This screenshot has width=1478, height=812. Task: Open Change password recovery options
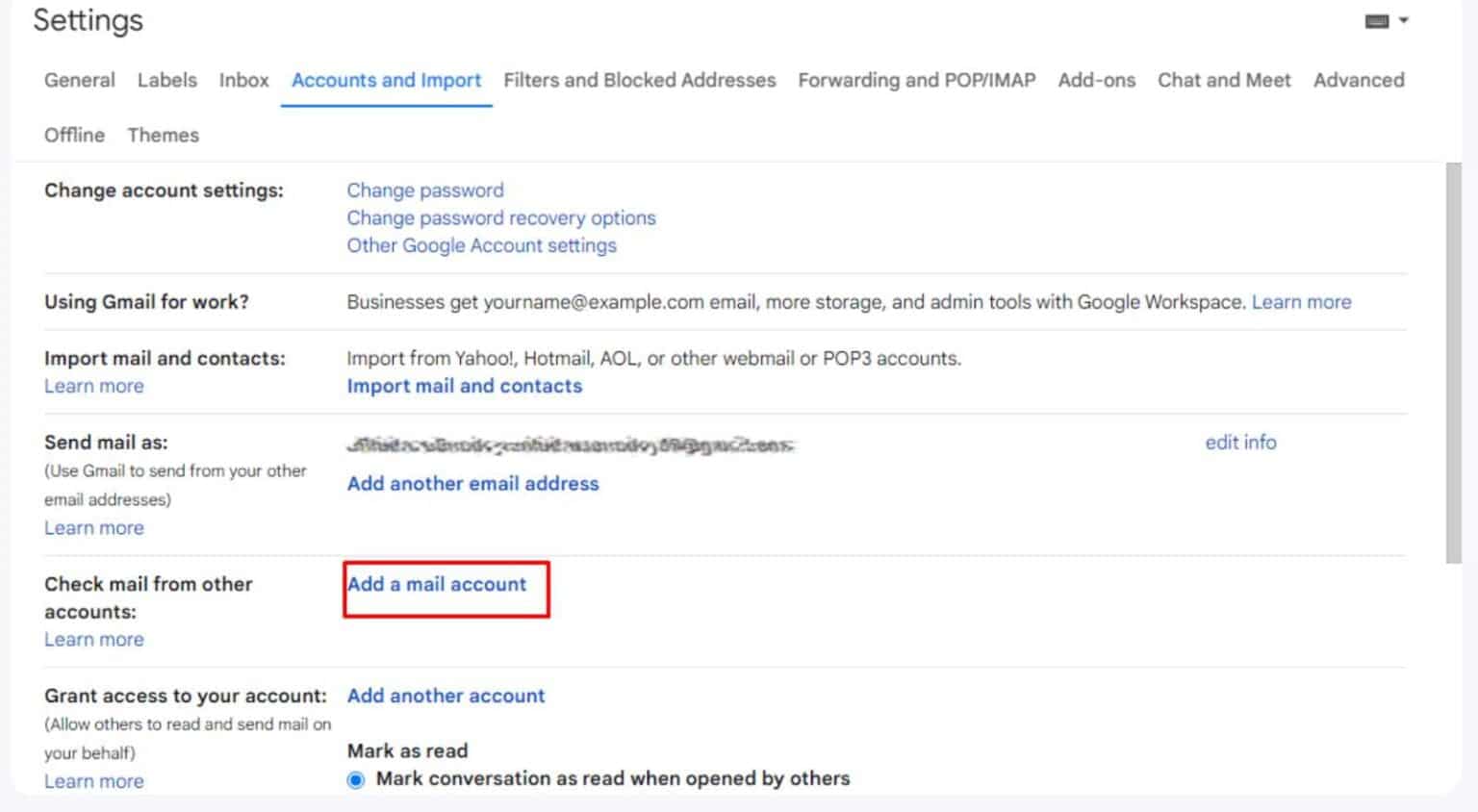[x=500, y=218]
